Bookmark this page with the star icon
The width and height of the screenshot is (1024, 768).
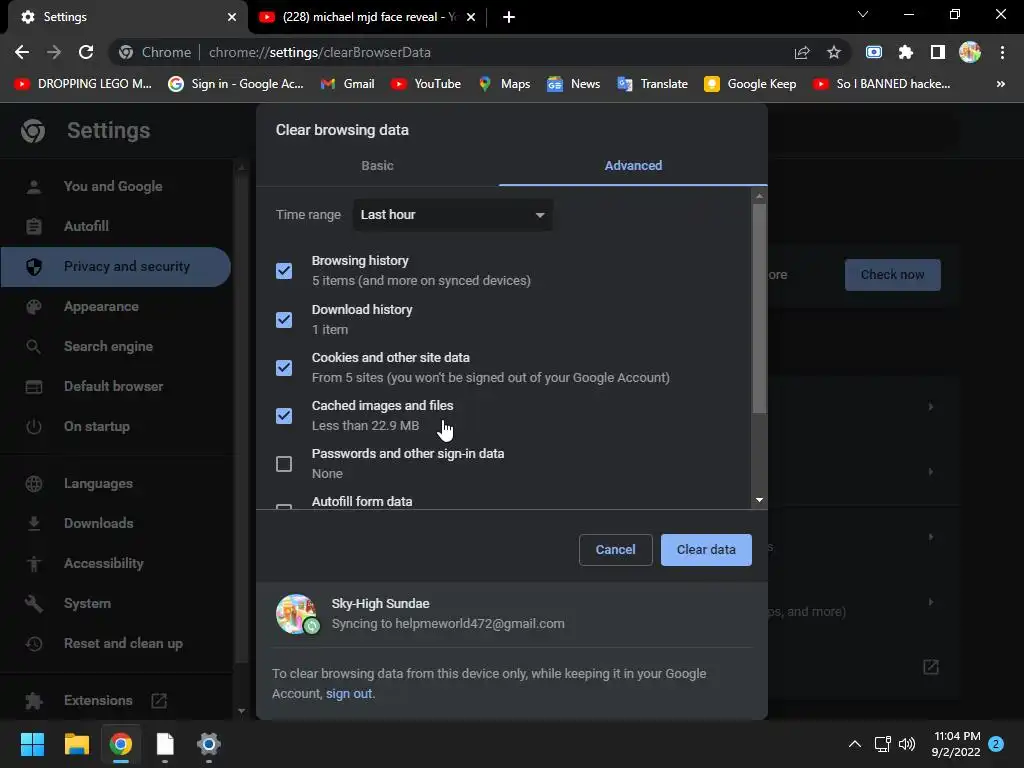[x=833, y=52]
